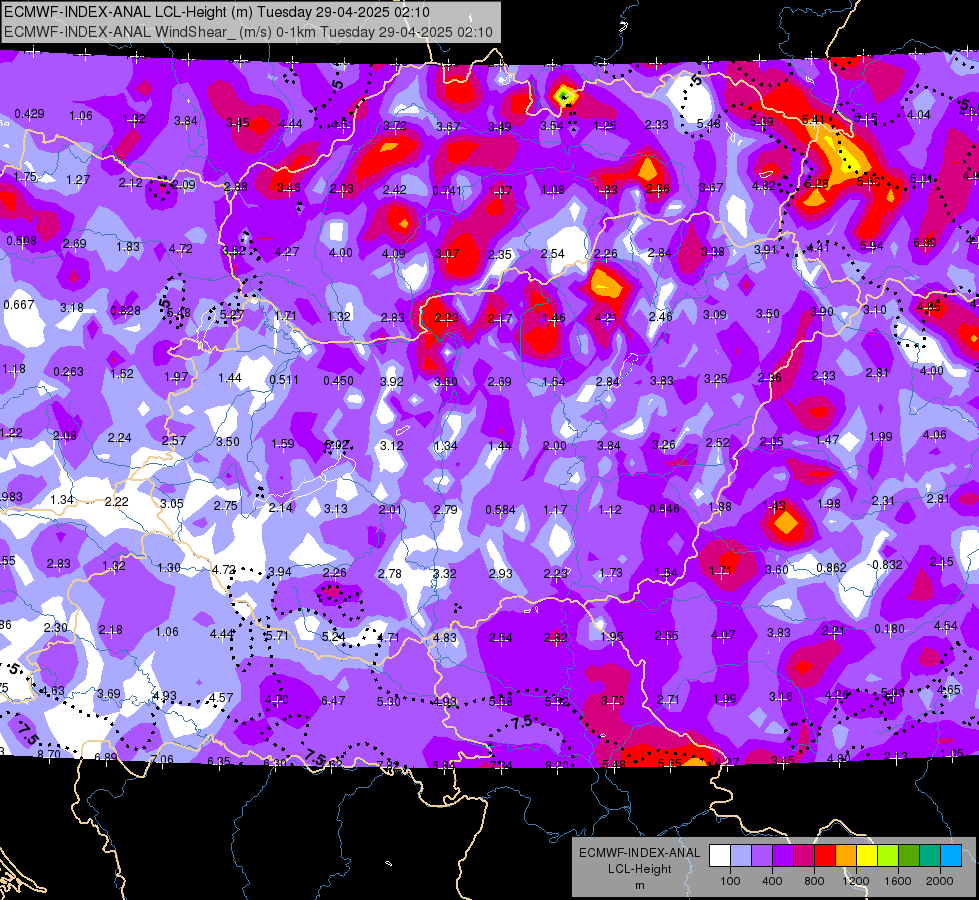
Task: Click the 5.71 wind shear value
Action: 277,636
